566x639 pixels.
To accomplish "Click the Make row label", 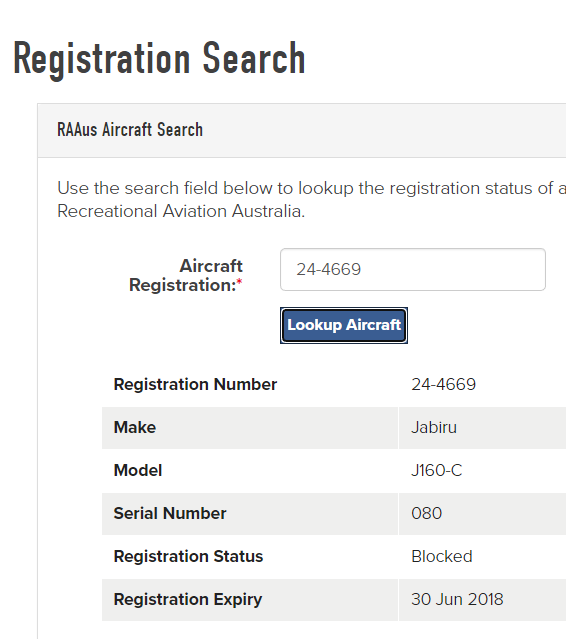I will click(135, 427).
